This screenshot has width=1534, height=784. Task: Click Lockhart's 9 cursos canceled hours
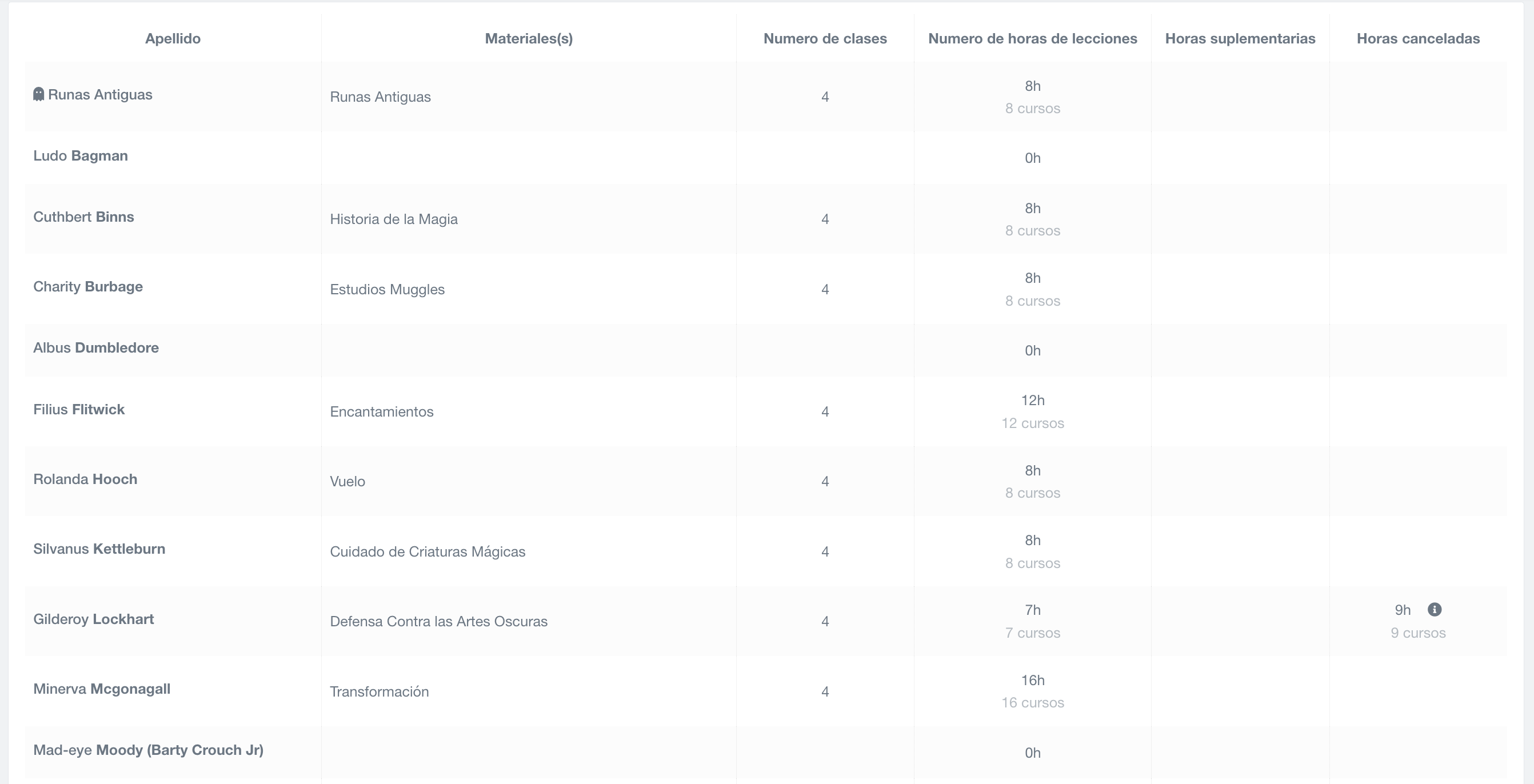(x=1418, y=633)
